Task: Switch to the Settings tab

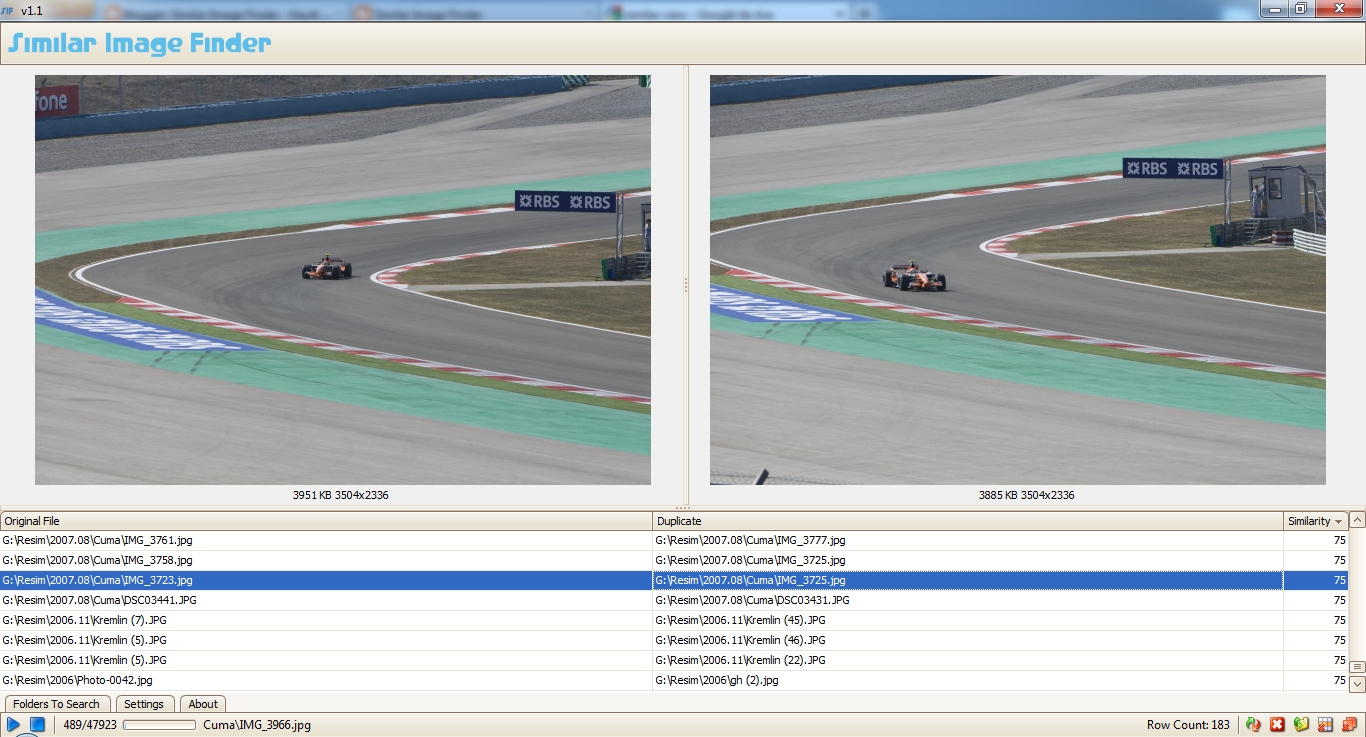Action: click(x=145, y=704)
